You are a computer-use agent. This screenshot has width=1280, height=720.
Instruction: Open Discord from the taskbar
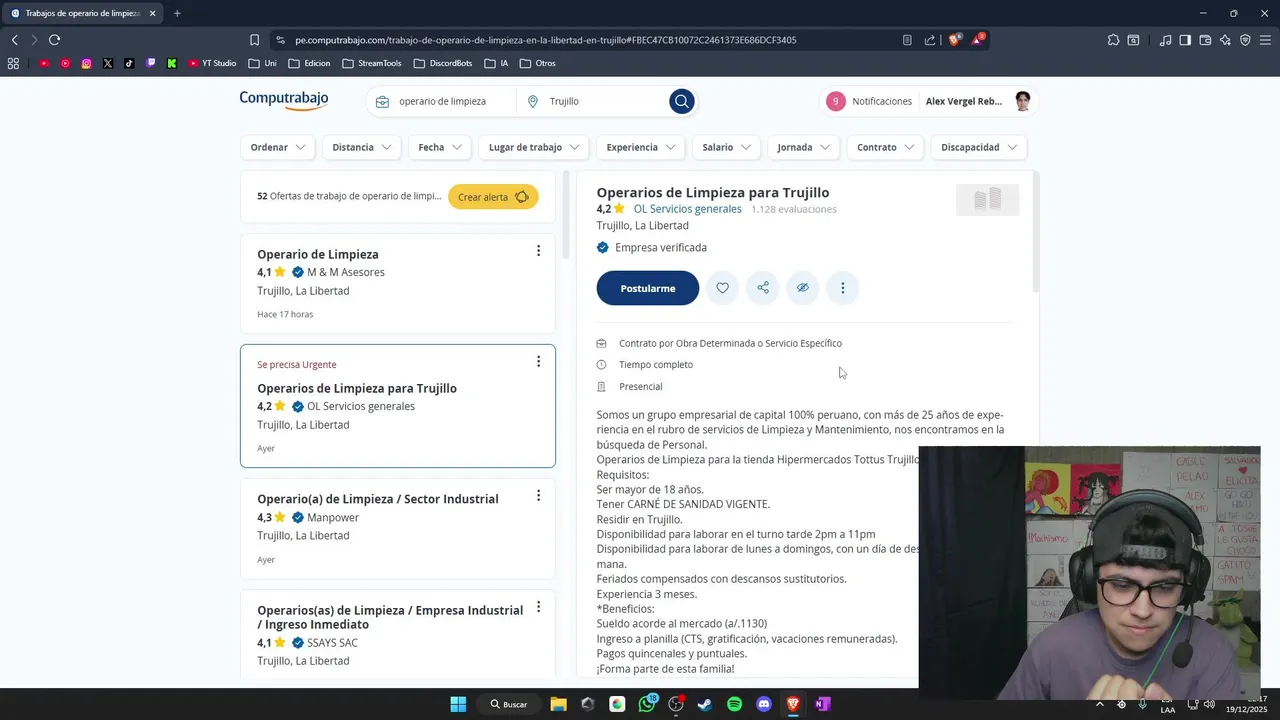(x=764, y=704)
